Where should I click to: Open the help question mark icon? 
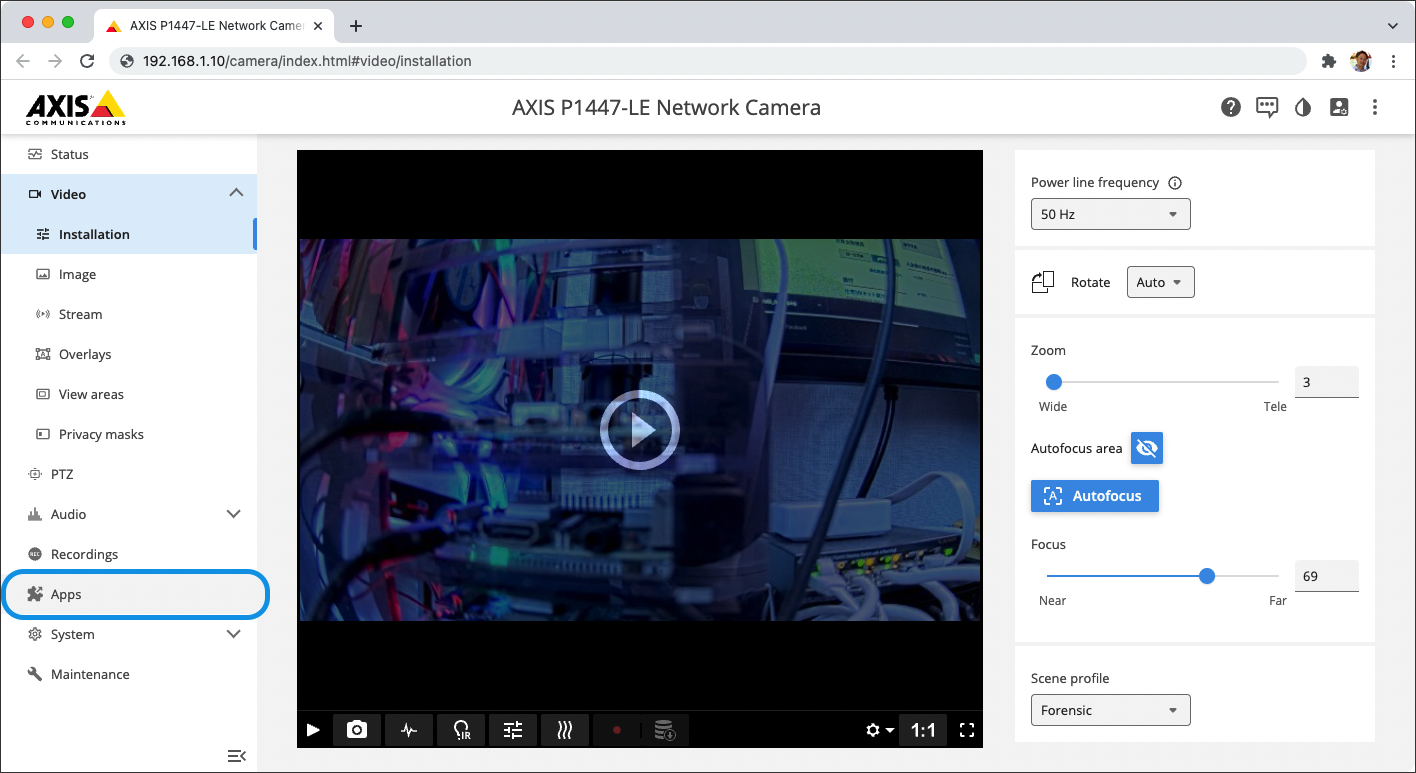pos(1231,107)
